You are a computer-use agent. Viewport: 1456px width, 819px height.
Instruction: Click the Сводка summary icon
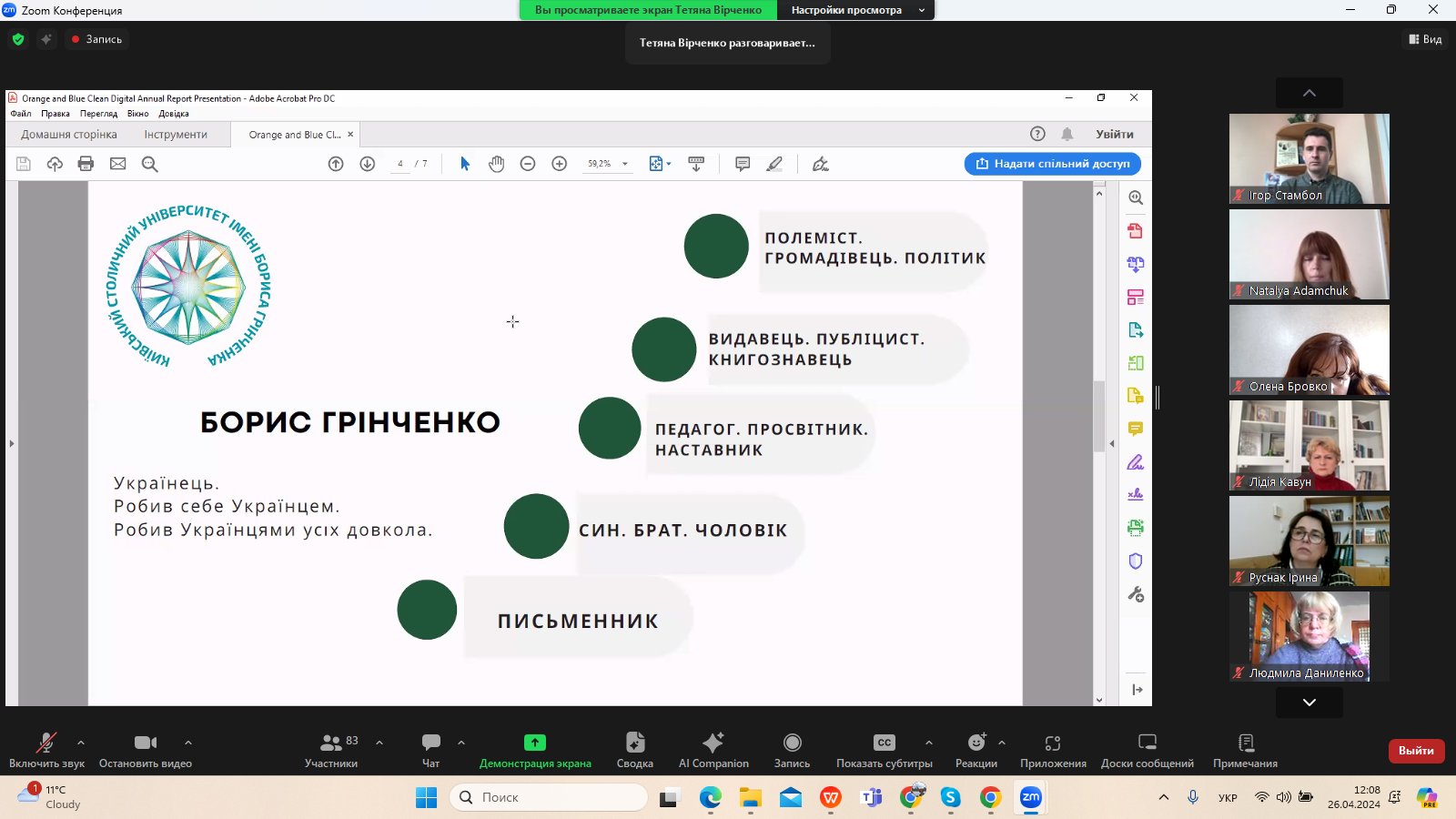634,749
